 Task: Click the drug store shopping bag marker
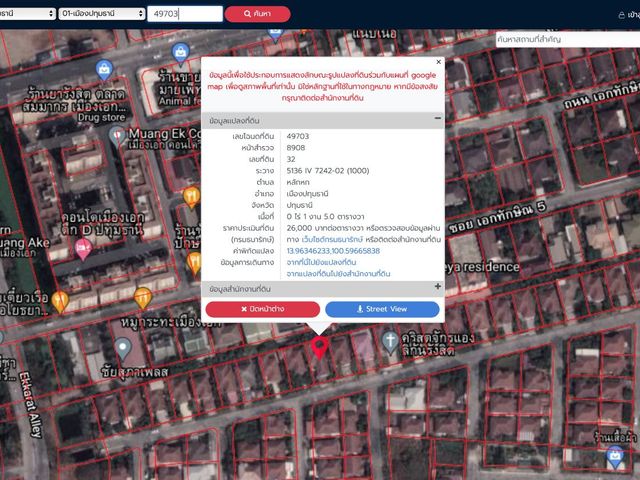pos(104,69)
